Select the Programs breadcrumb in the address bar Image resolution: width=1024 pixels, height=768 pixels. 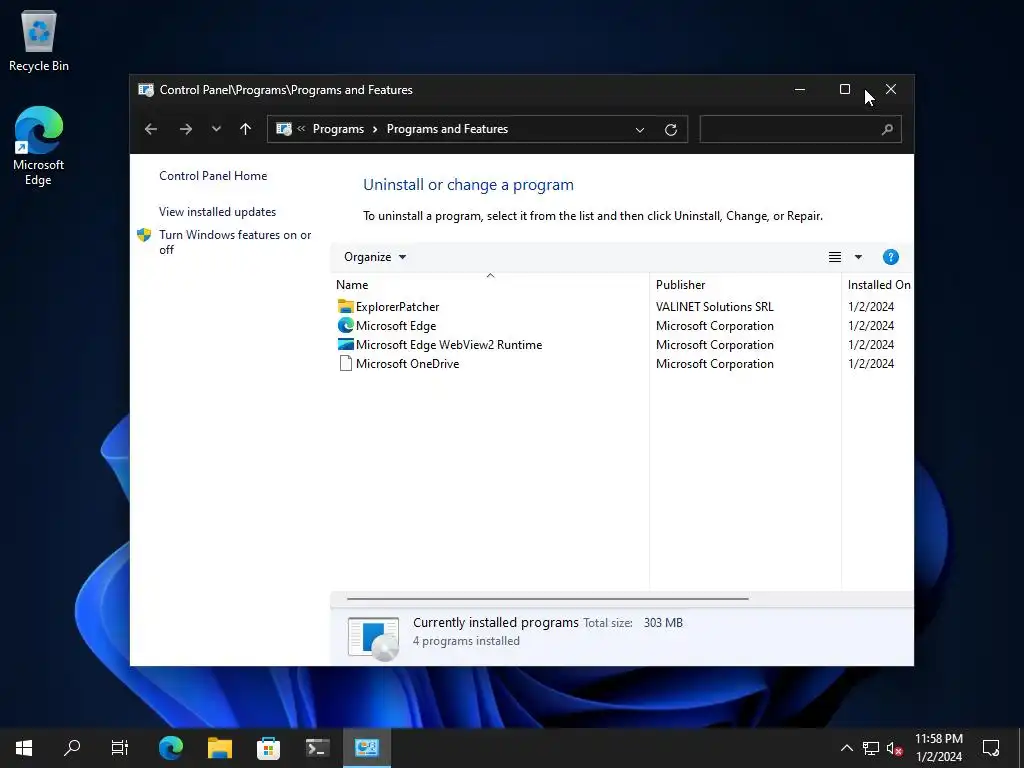(338, 129)
